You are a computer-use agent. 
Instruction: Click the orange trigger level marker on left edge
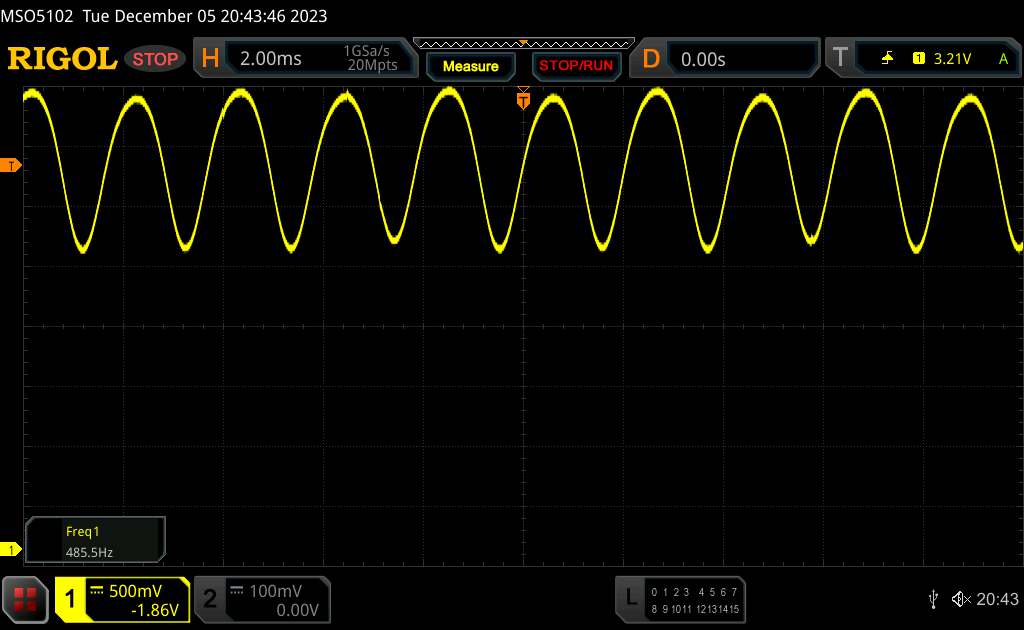(x=10, y=165)
